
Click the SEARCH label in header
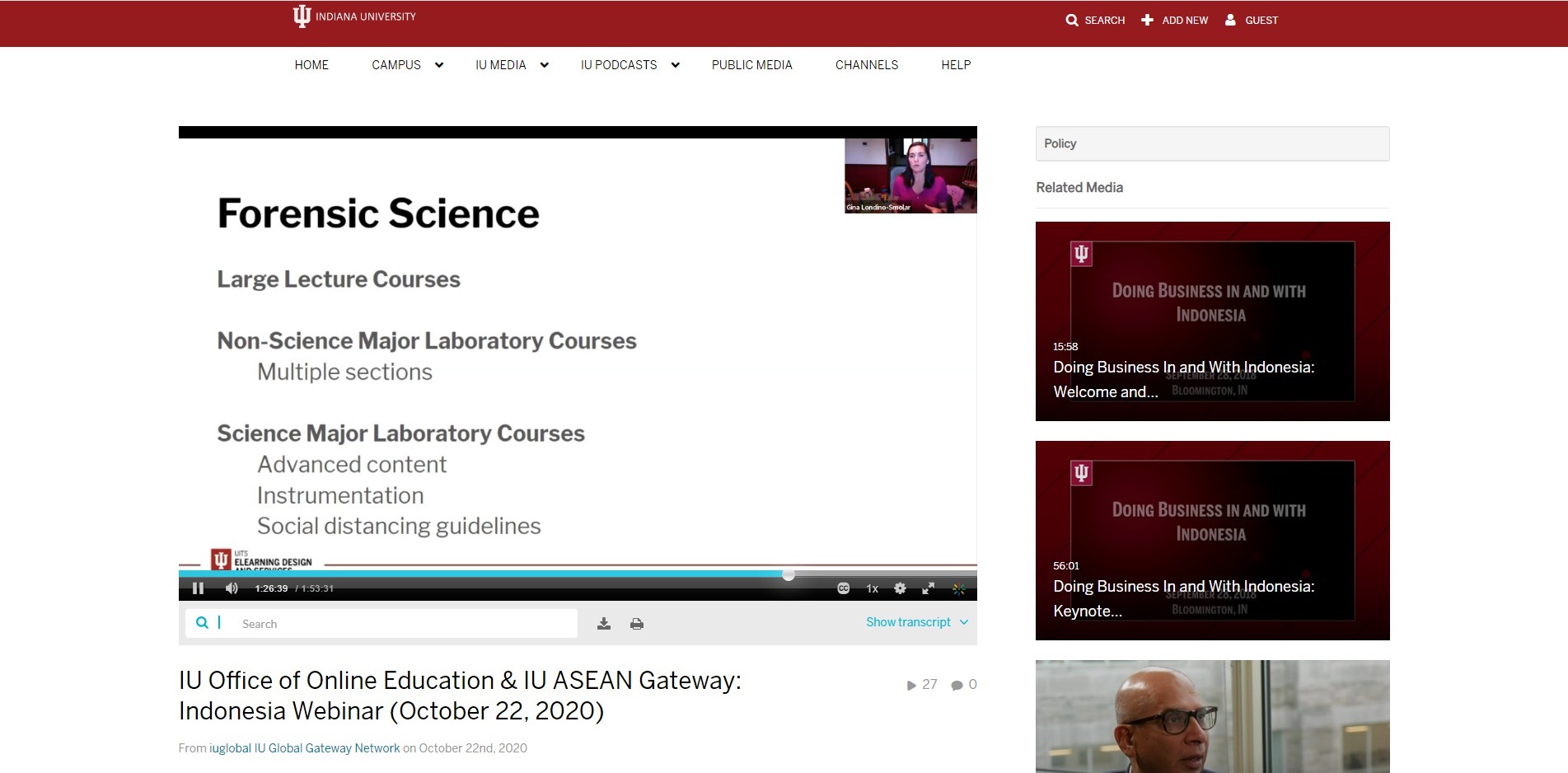coord(1104,20)
